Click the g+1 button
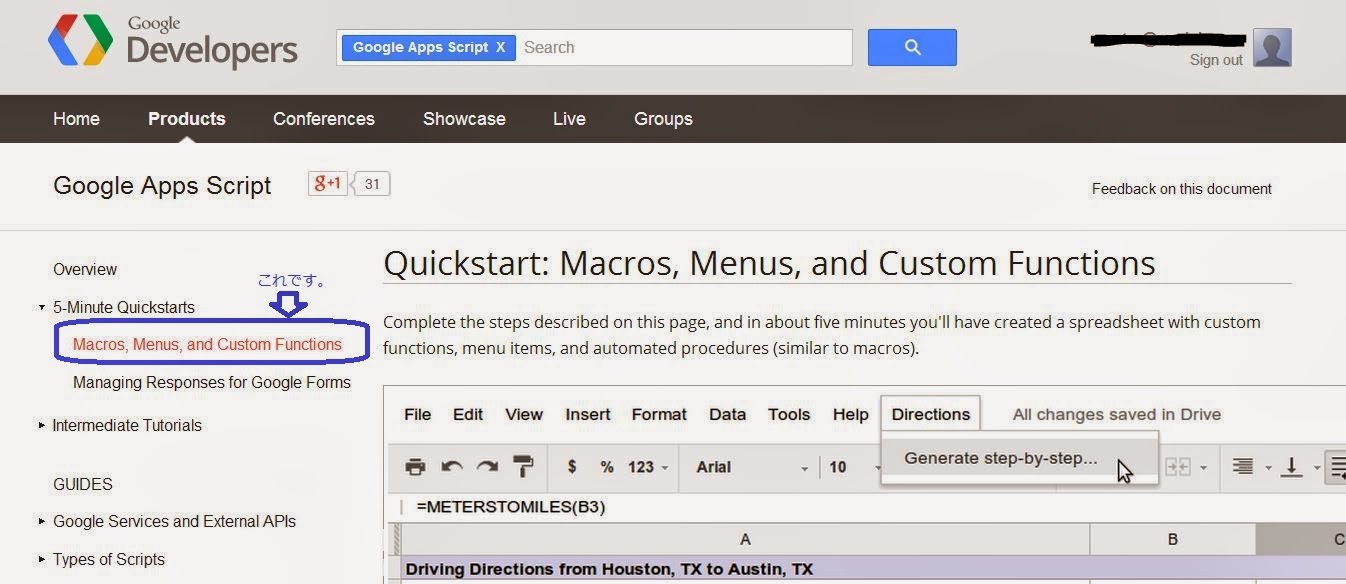Image resolution: width=1346 pixels, height=584 pixels. click(327, 184)
